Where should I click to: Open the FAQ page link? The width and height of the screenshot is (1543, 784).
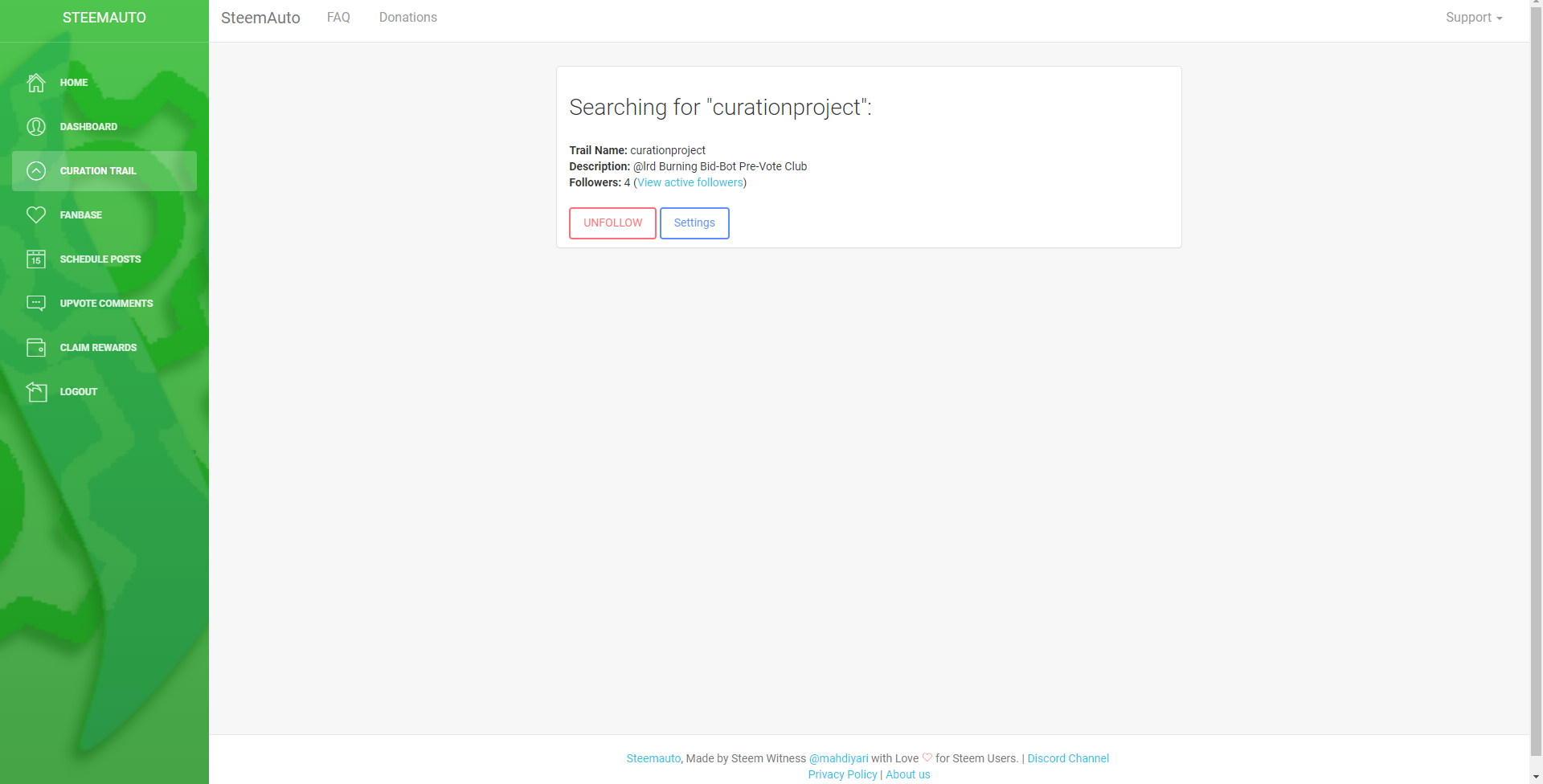coord(338,18)
